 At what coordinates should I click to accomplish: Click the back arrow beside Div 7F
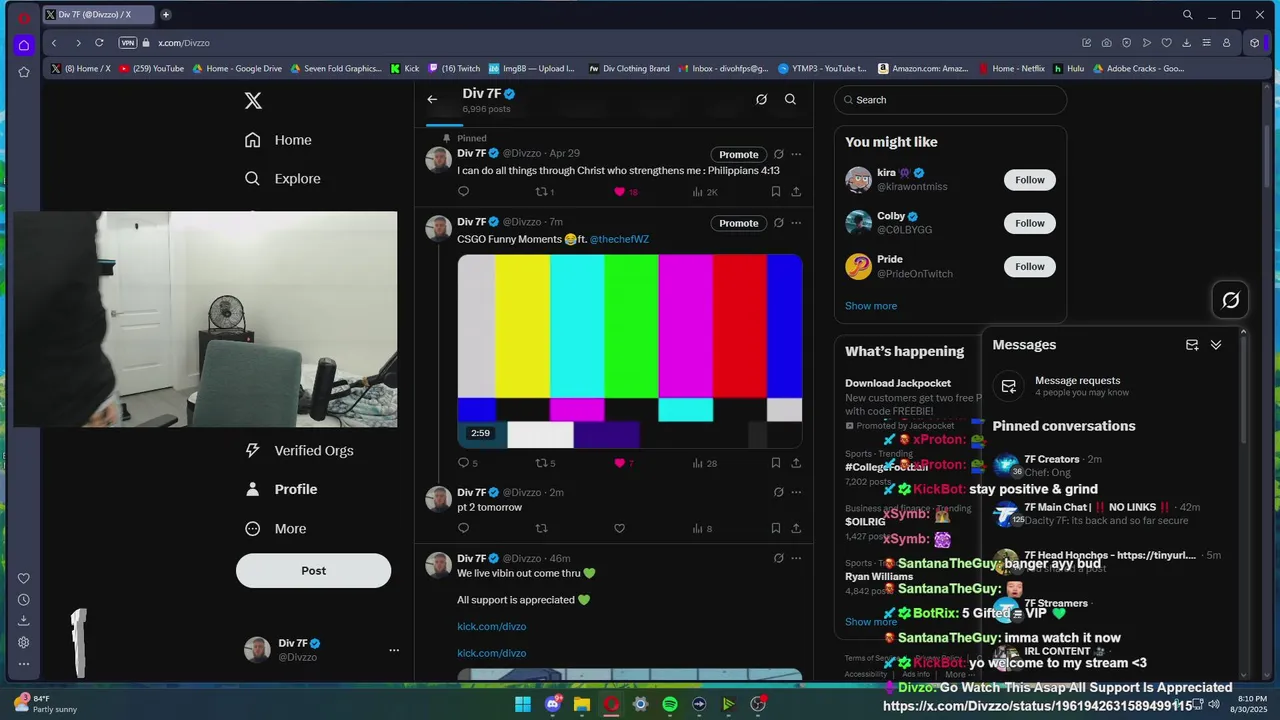[x=432, y=99]
